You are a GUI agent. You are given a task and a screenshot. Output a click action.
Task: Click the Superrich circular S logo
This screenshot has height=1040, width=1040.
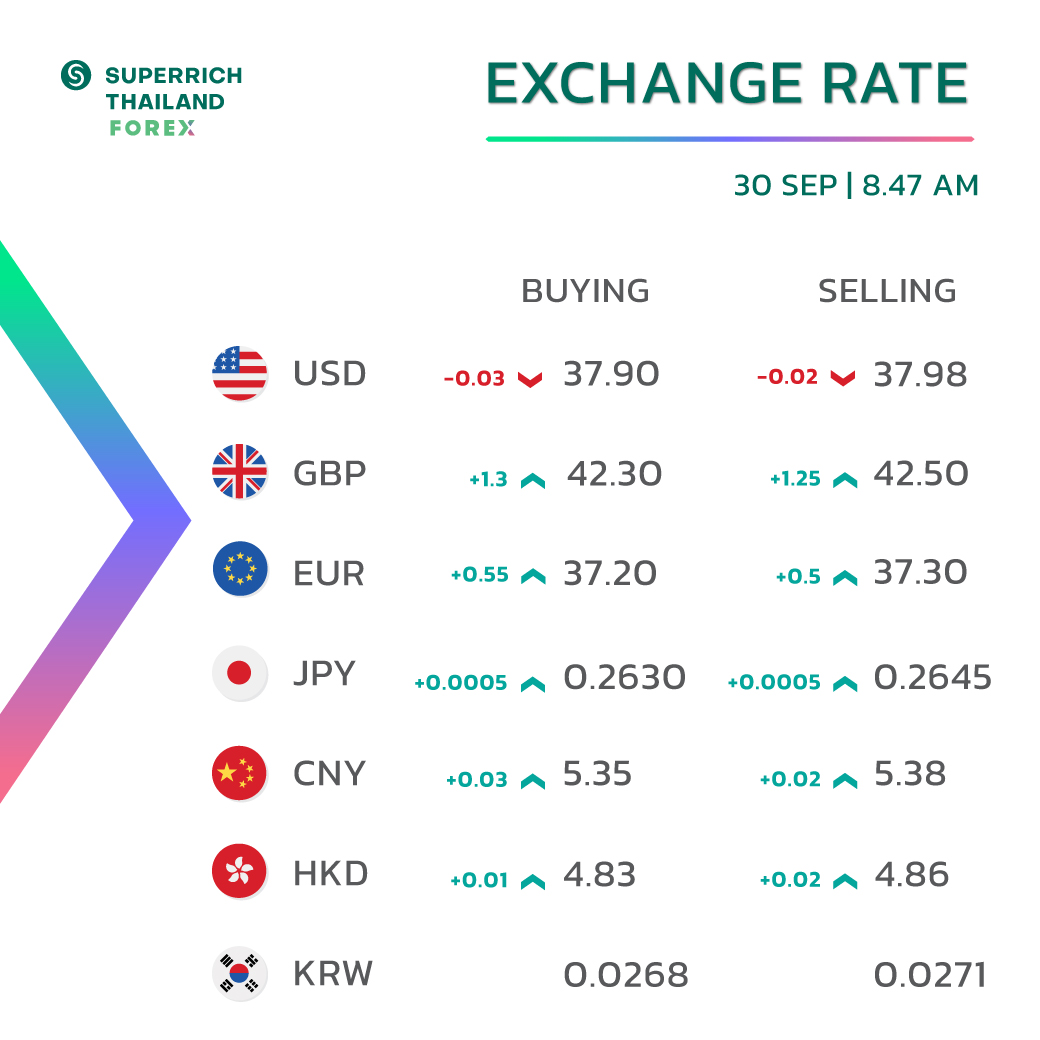(76, 75)
